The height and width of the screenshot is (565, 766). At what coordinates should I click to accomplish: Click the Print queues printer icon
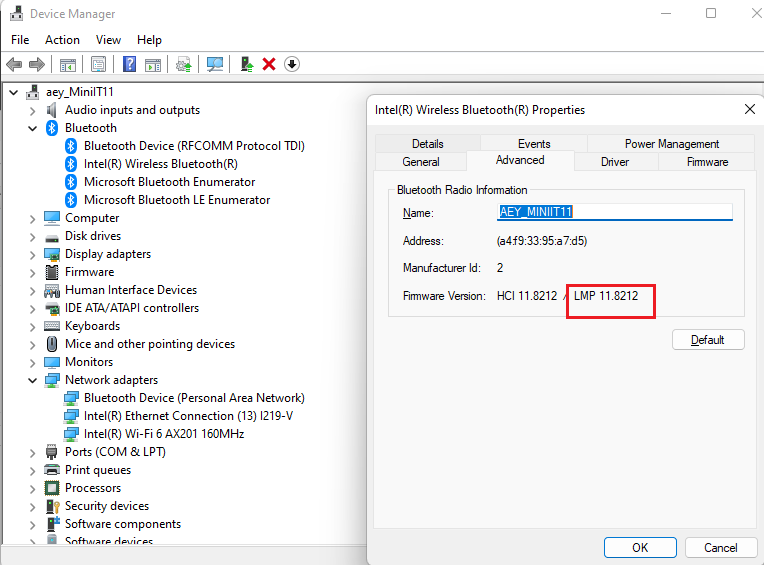[52, 470]
